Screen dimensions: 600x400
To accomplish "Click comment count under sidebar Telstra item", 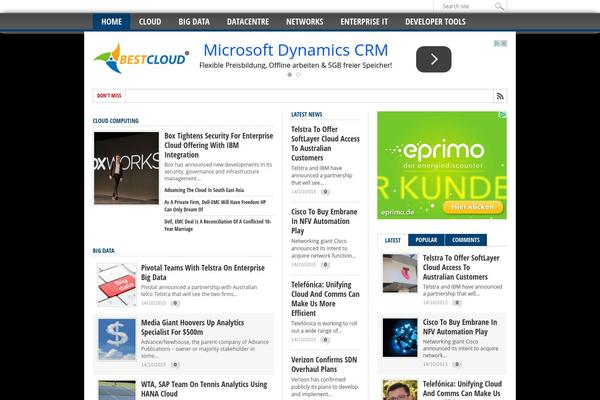I will coord(457,303).
